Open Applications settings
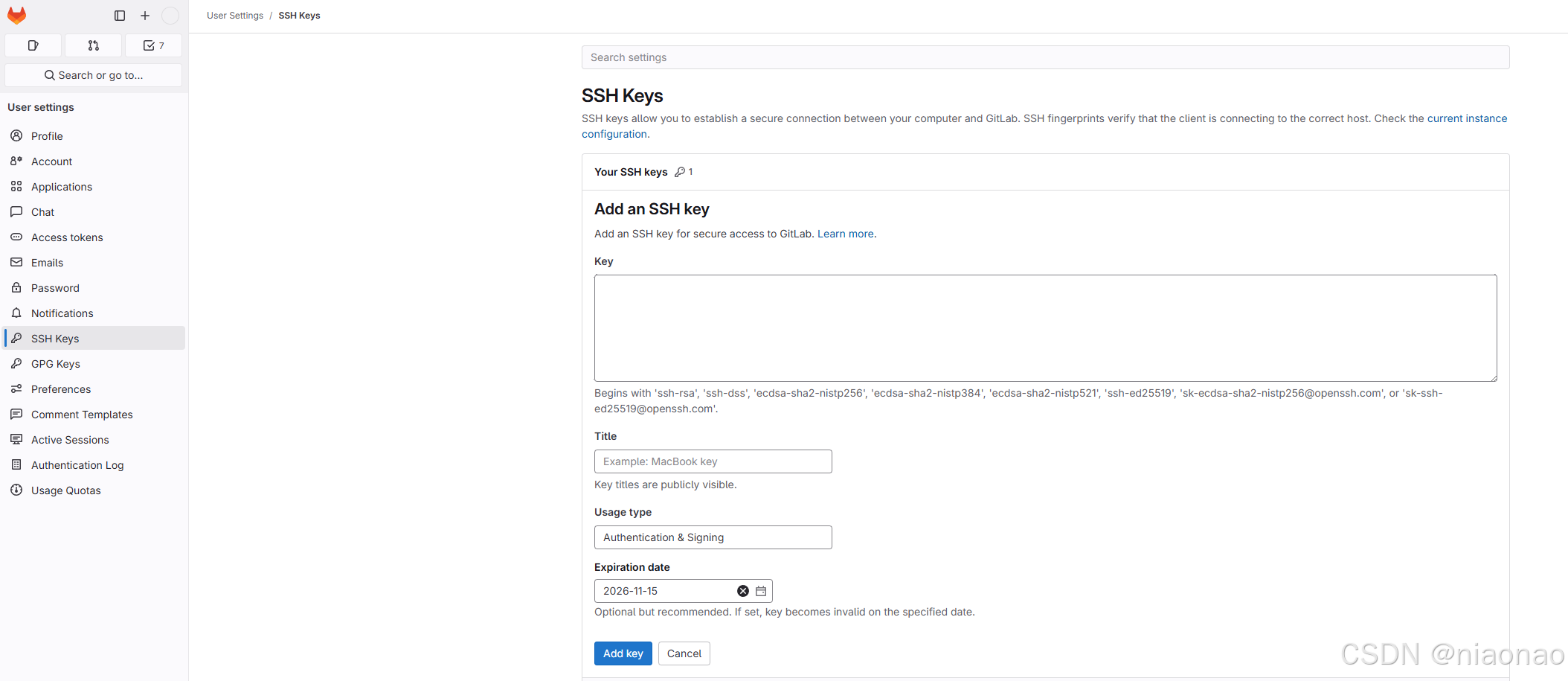This screenshot has height=681, width=1568. [94, 187]
